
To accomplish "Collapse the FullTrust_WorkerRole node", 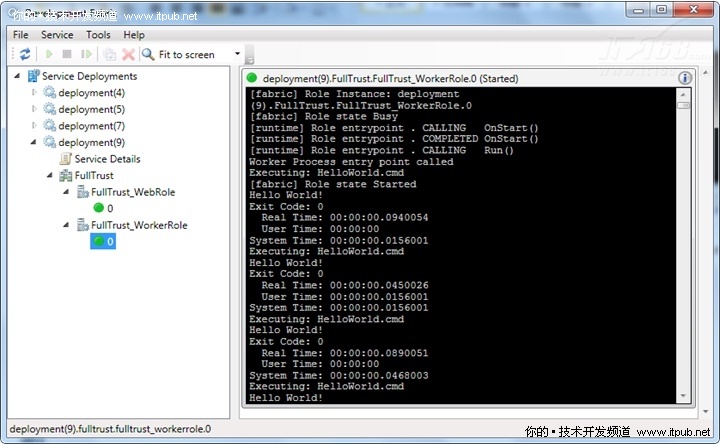I will point(67,225).
